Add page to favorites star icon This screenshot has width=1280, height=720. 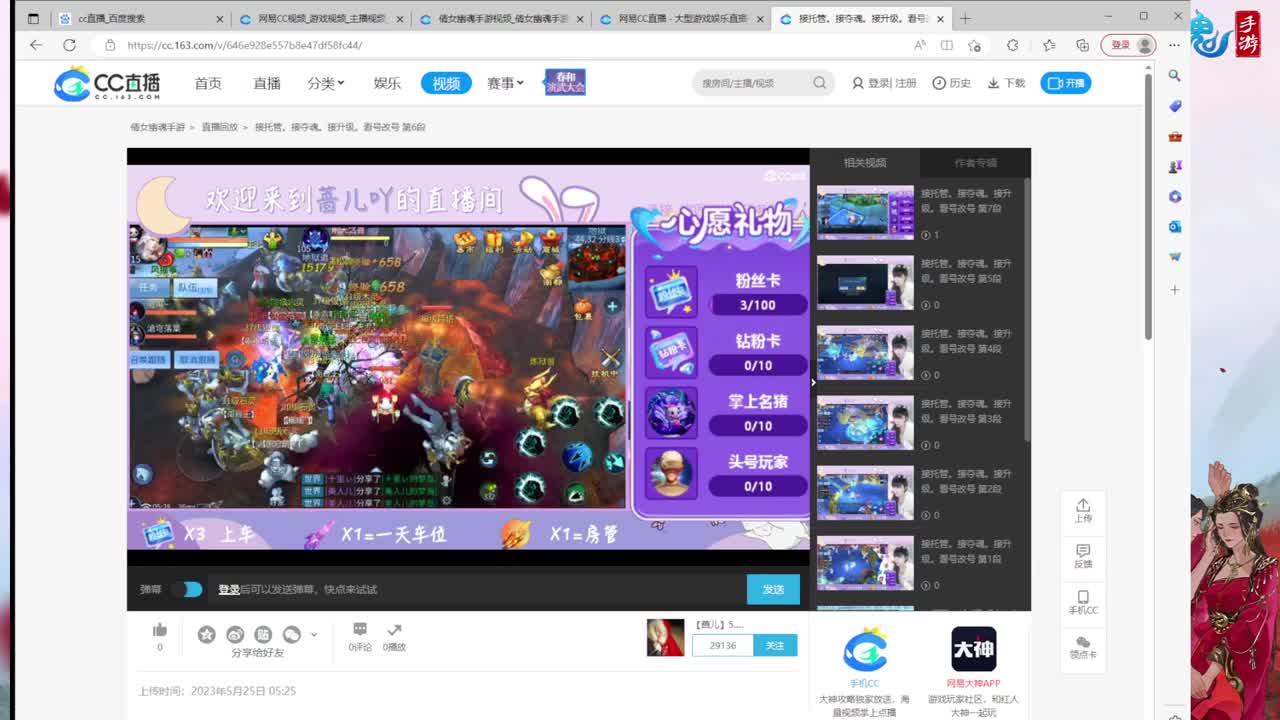point(975,45)
